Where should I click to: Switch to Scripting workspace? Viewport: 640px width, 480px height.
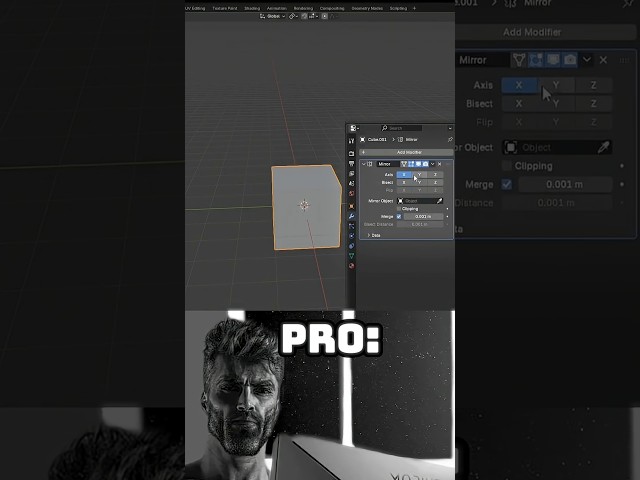[398, 8]
